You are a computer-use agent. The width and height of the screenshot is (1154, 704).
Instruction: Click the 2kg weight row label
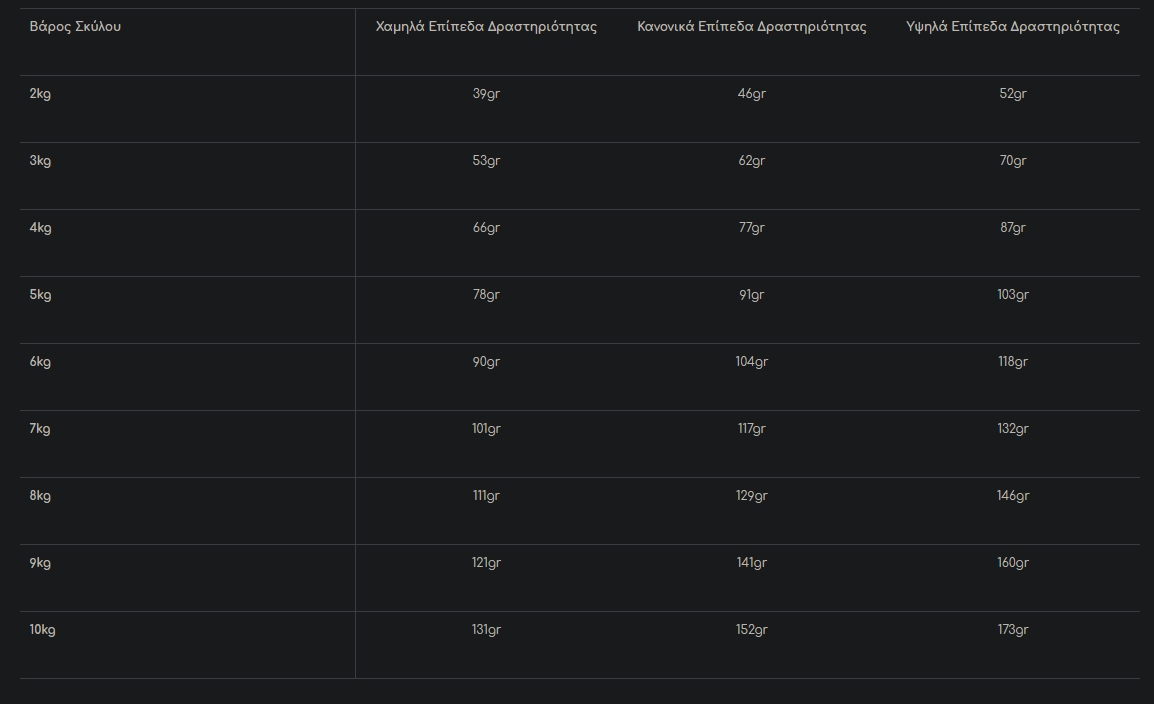point(40,93)
